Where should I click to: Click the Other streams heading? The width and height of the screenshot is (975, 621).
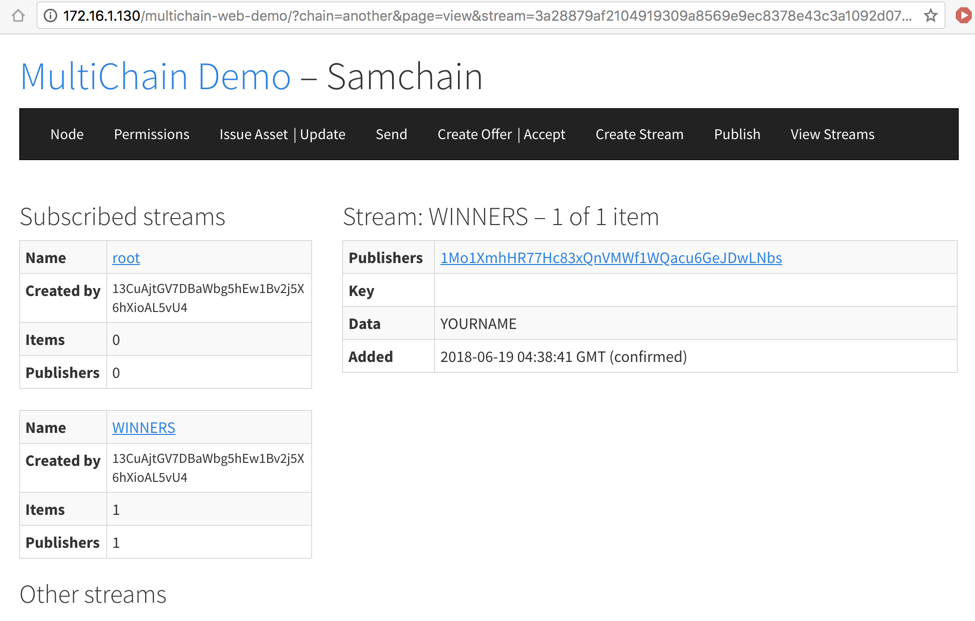click(x=93, y=595)
